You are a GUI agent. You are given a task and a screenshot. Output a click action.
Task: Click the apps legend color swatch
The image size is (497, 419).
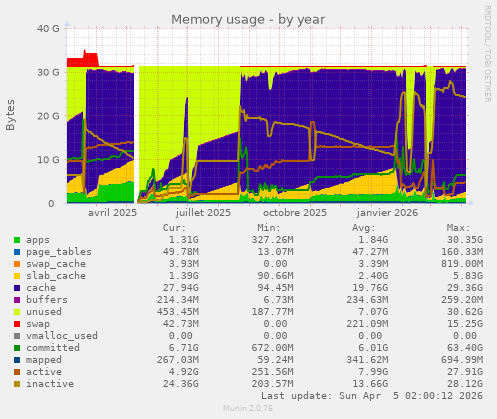pyautogui.click(x=17, y=240)
